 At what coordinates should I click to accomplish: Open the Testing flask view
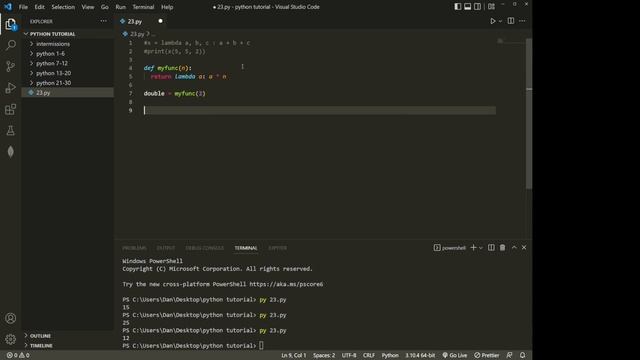[11, 131]
